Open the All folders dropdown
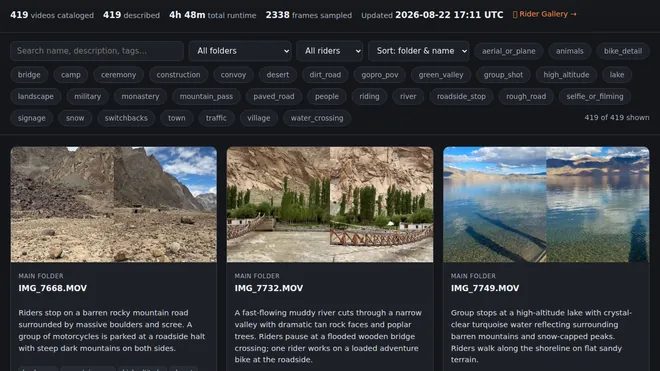The height and width of the screenshot is (371, 660). click(x=240, y=51)
